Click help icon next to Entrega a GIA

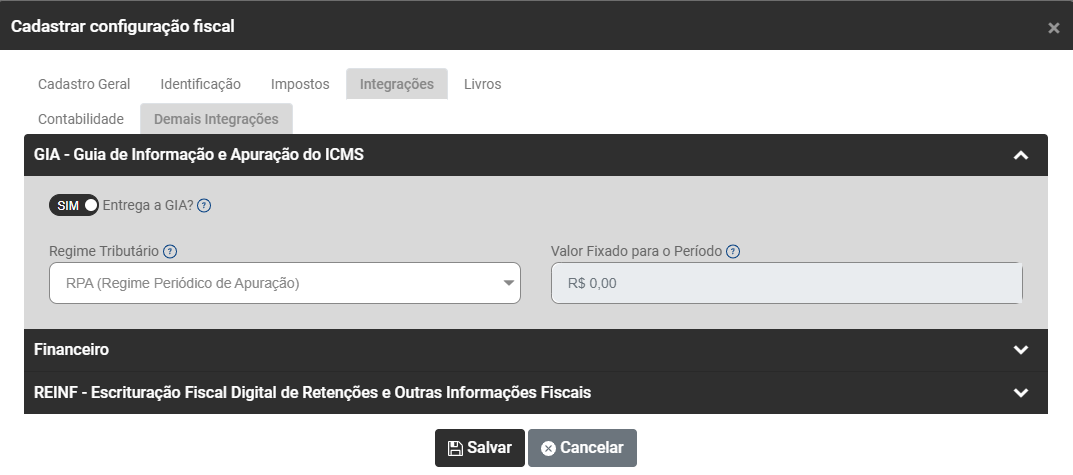(204, 206)
